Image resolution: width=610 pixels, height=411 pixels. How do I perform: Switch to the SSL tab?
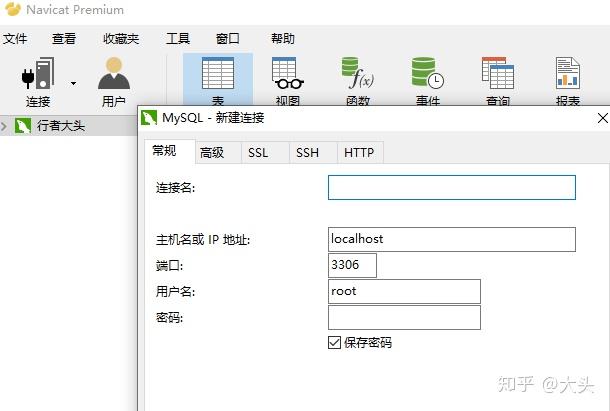[265, 153]
